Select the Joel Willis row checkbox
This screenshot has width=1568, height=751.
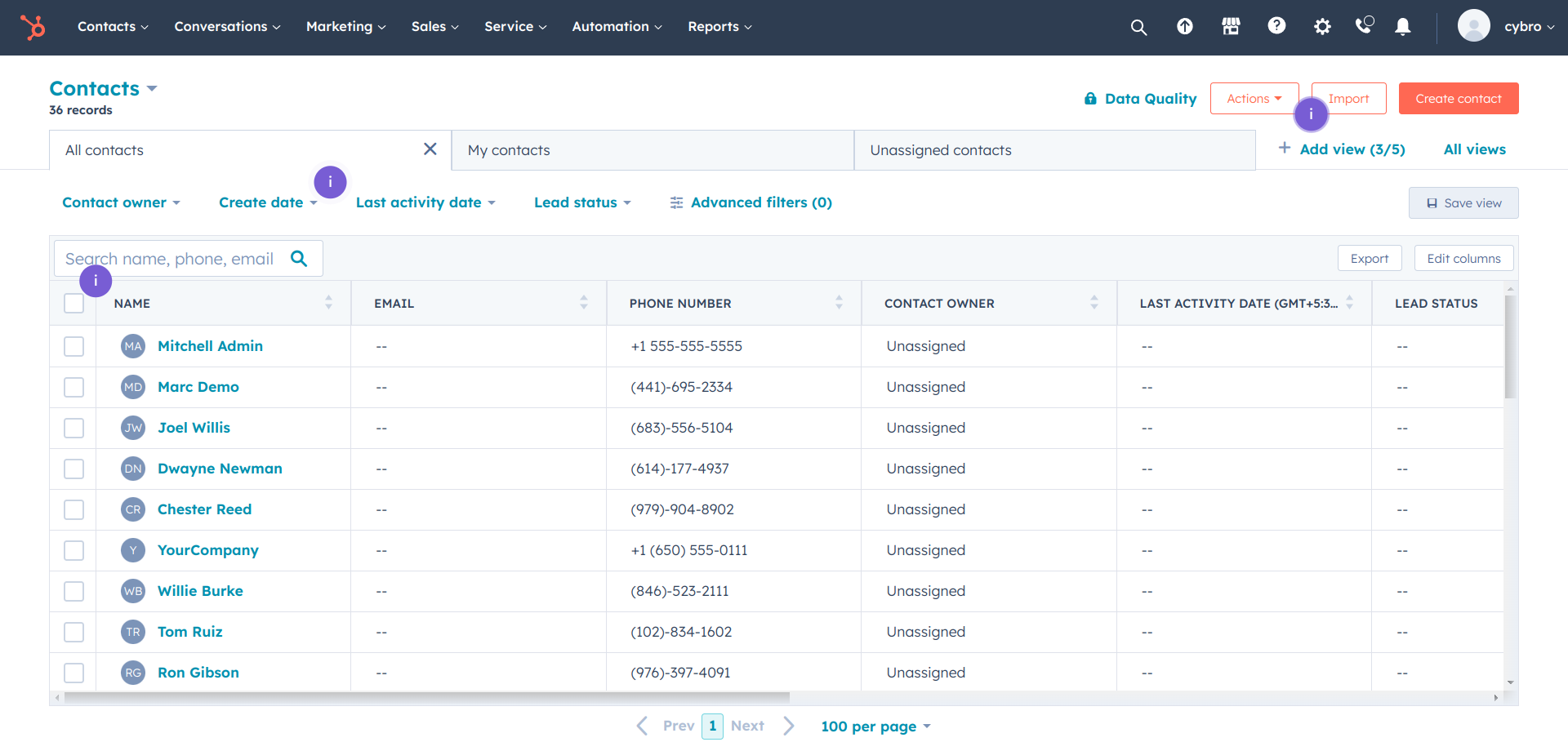click(74, 428)
